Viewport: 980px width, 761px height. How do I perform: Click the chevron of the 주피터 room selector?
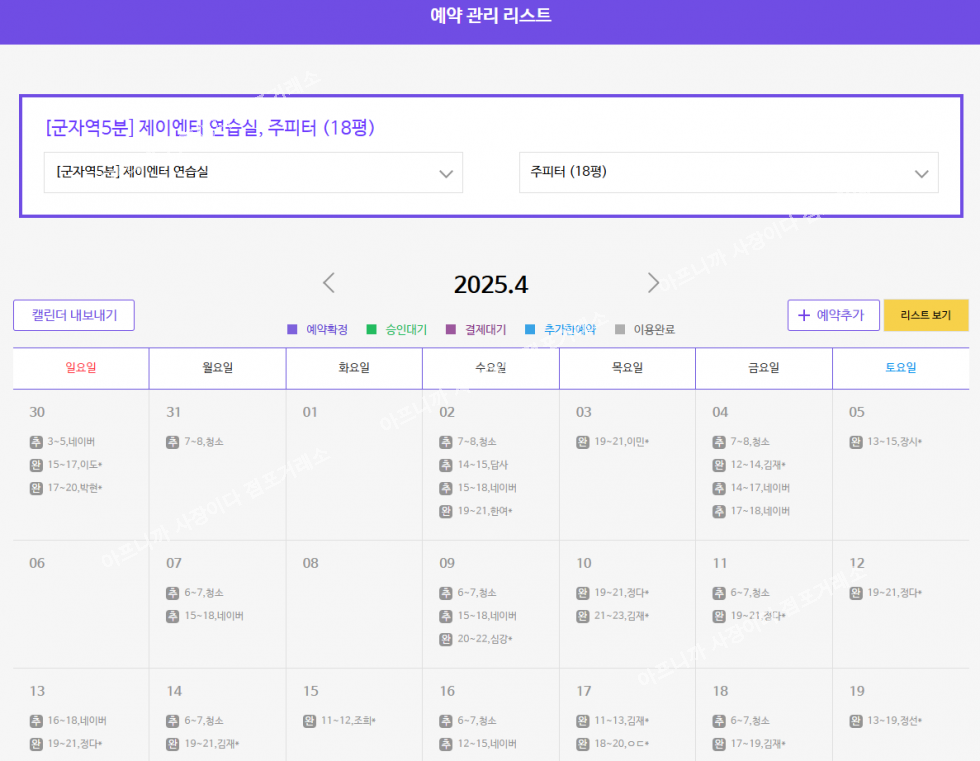click(x=922, y=174)
